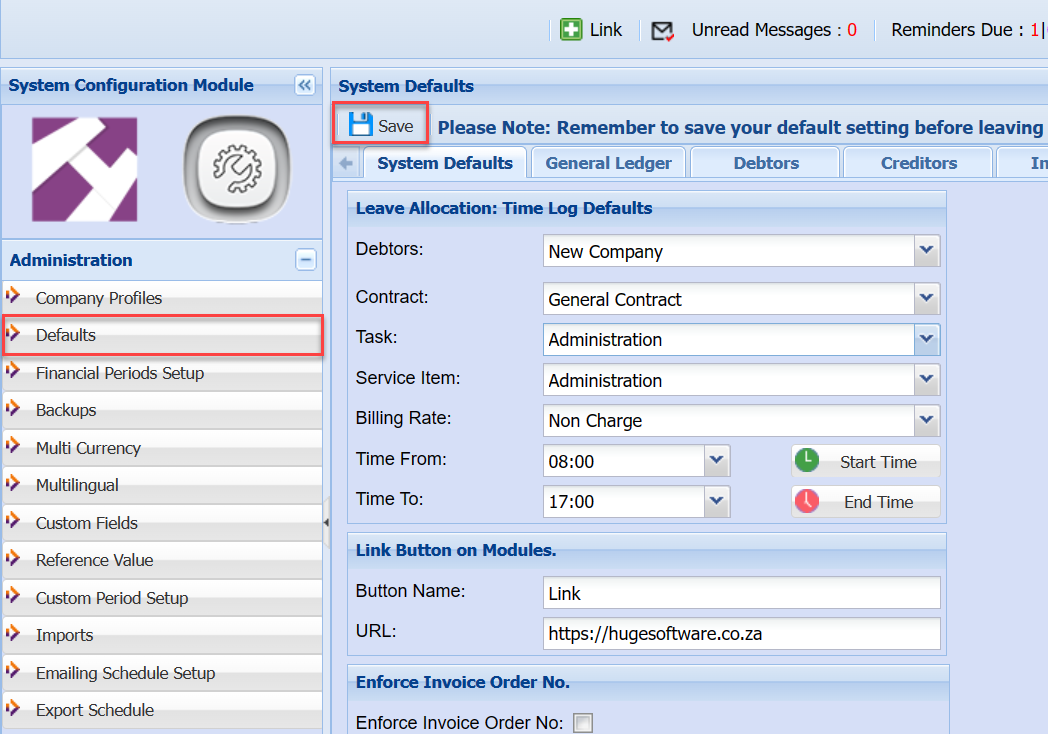
Task: Switch to the Creditors tab
Action: pos(918,163)
